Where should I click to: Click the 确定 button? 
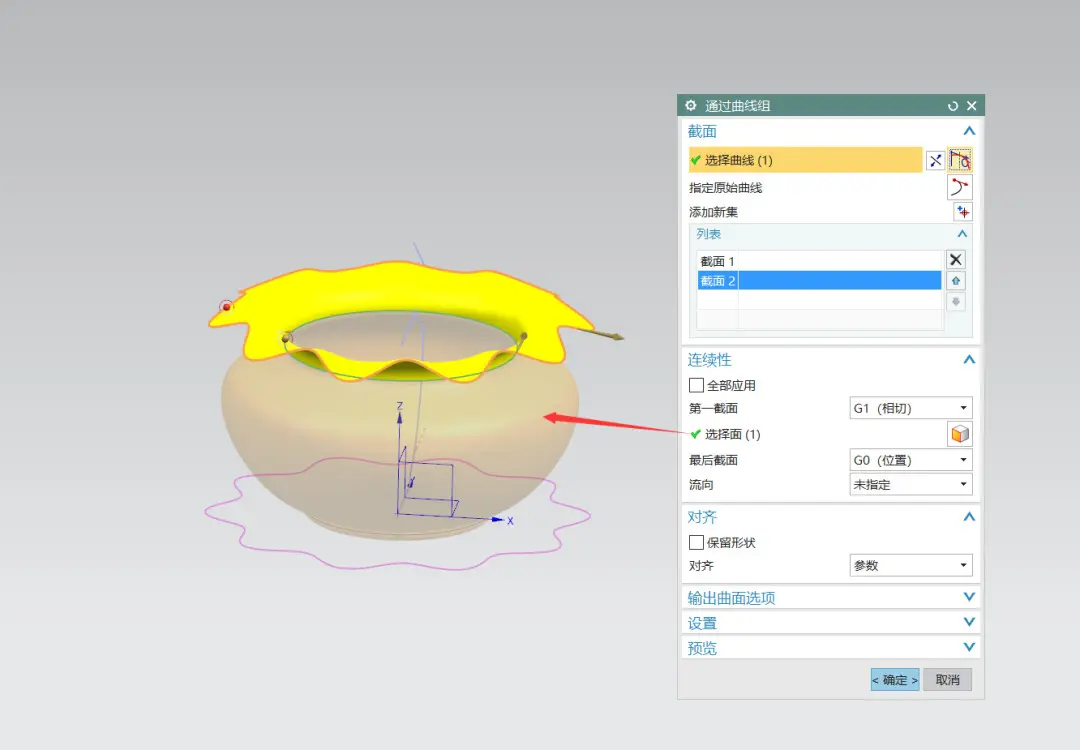click(895, 680)
